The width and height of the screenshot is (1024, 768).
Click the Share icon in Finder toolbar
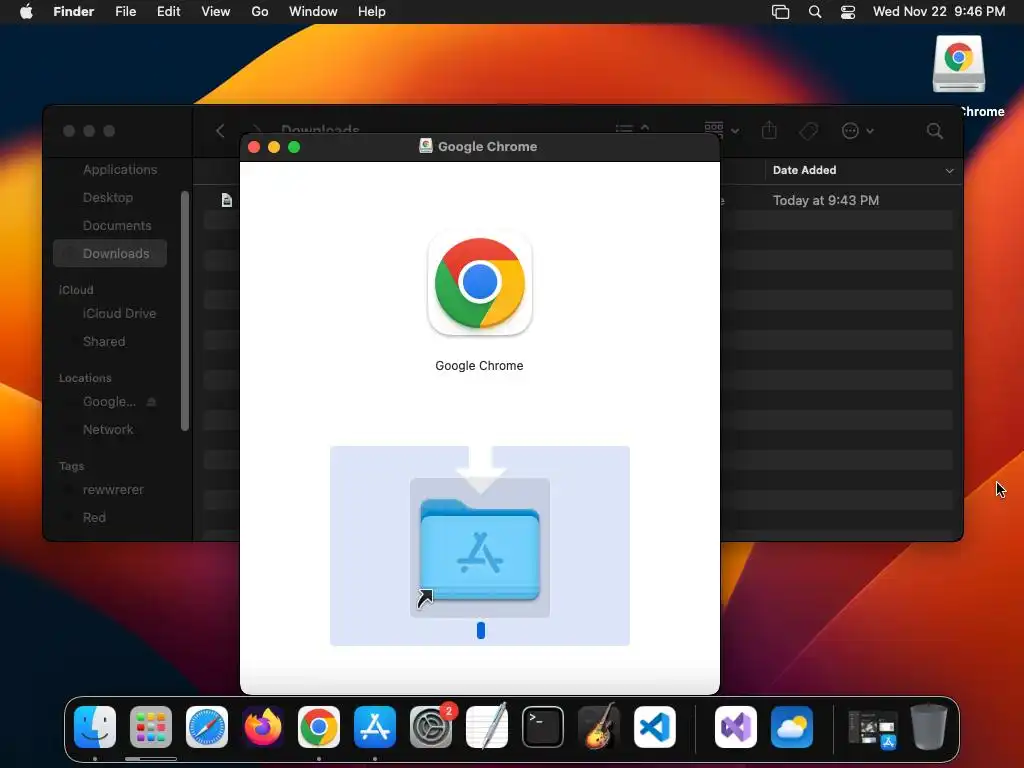(769, 130)
